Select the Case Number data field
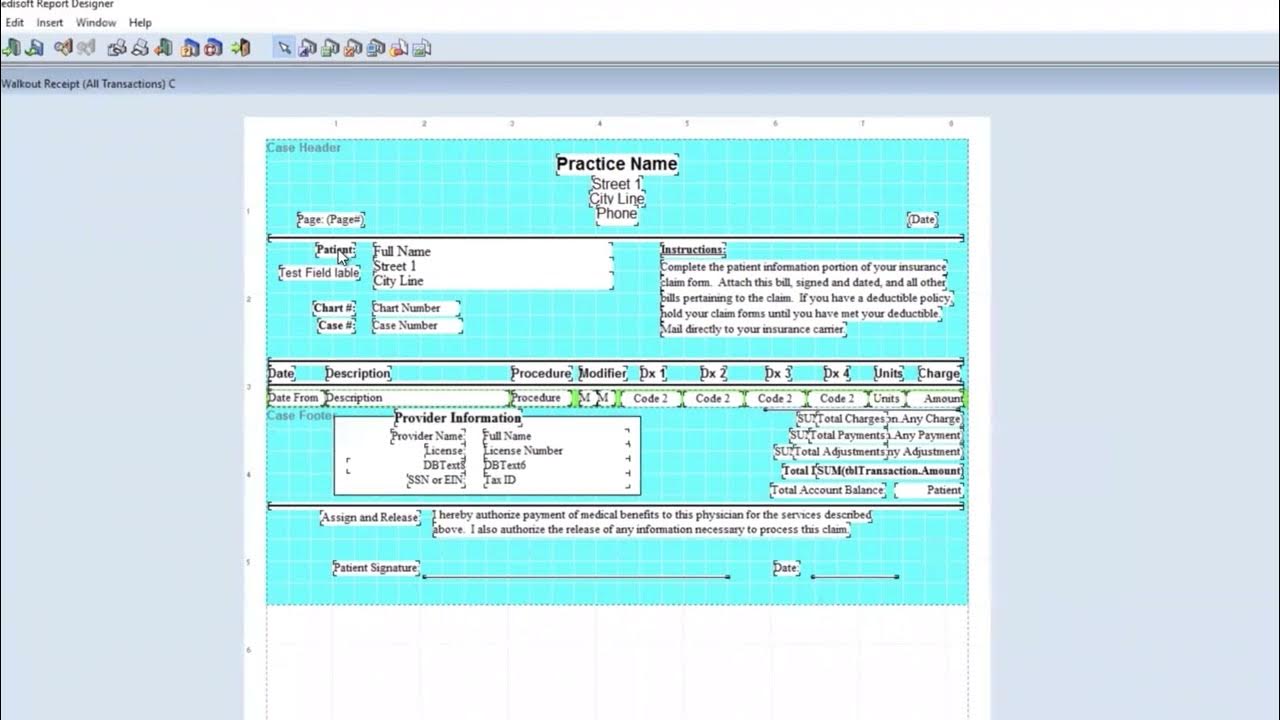This screenshot has width=1280, height=720. (x=416, y=325)
